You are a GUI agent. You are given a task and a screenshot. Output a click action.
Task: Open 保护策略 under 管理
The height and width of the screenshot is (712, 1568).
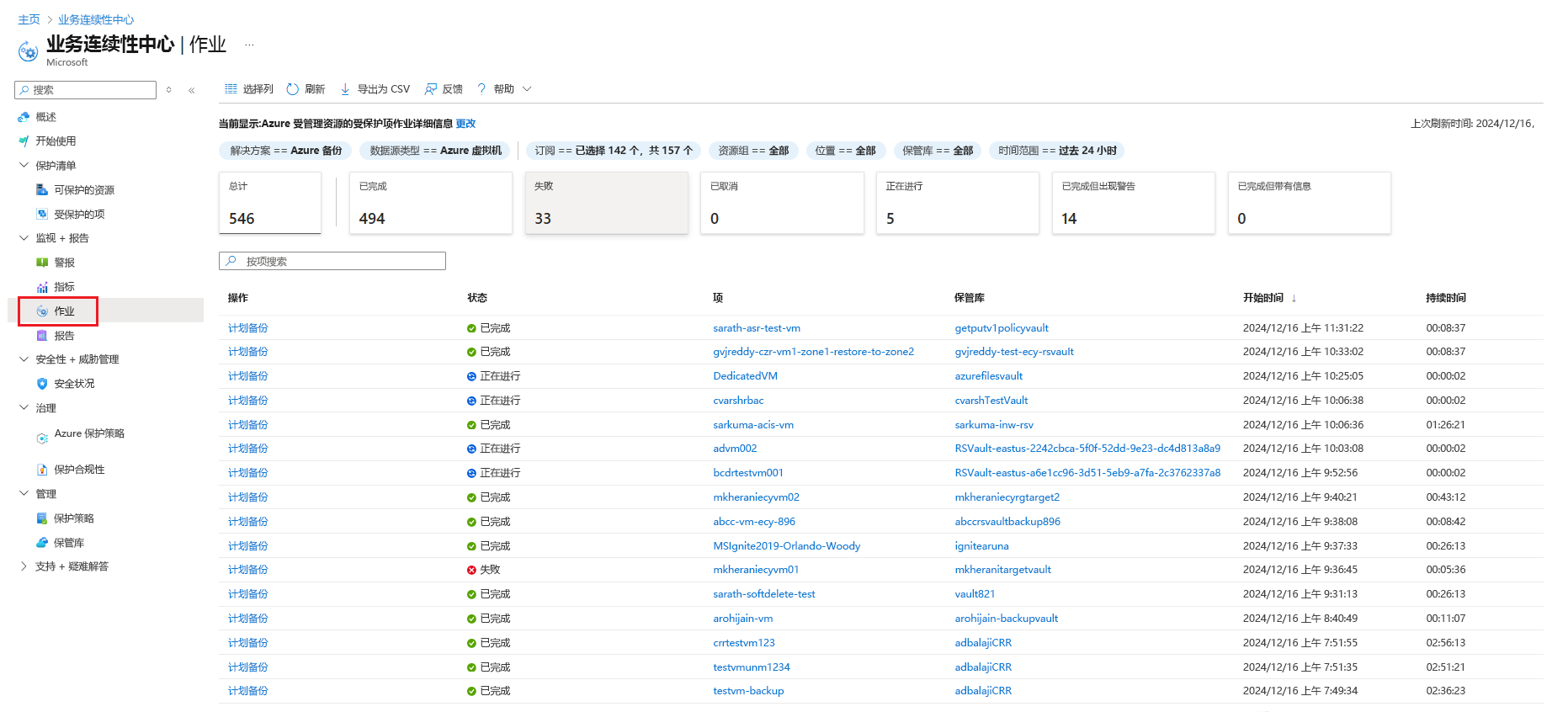pos(74,518)
